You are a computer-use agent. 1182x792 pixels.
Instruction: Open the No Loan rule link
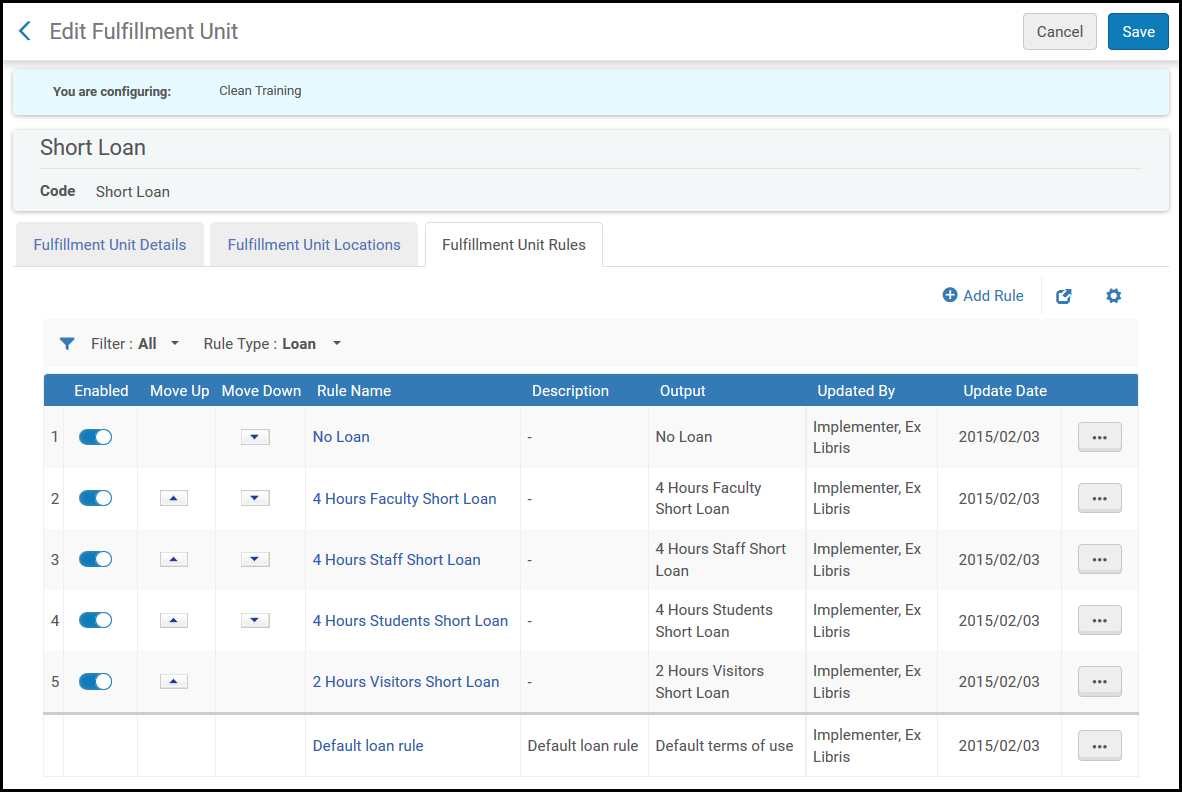[x=341, y=437]
